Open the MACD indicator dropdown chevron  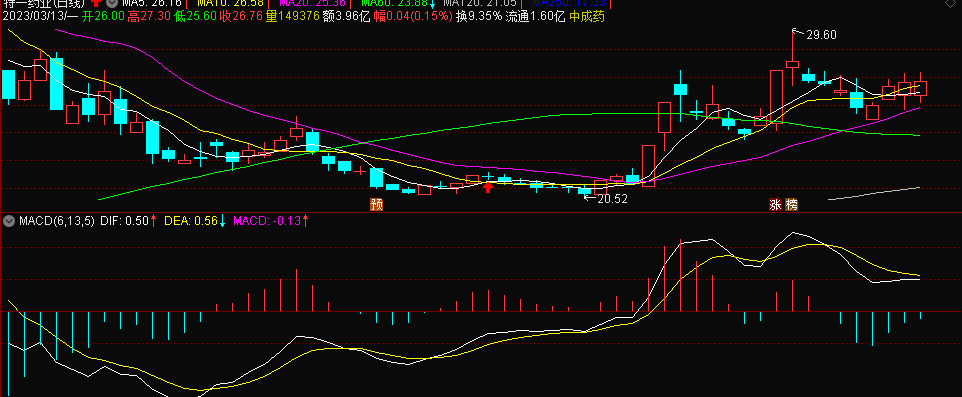tap(9, 222)
